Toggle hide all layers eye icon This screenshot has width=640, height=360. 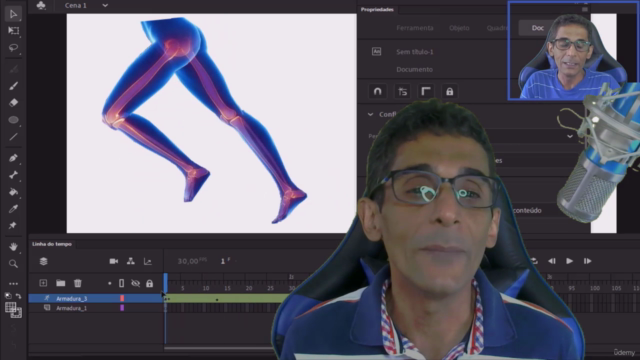click(x=136, y=283)
